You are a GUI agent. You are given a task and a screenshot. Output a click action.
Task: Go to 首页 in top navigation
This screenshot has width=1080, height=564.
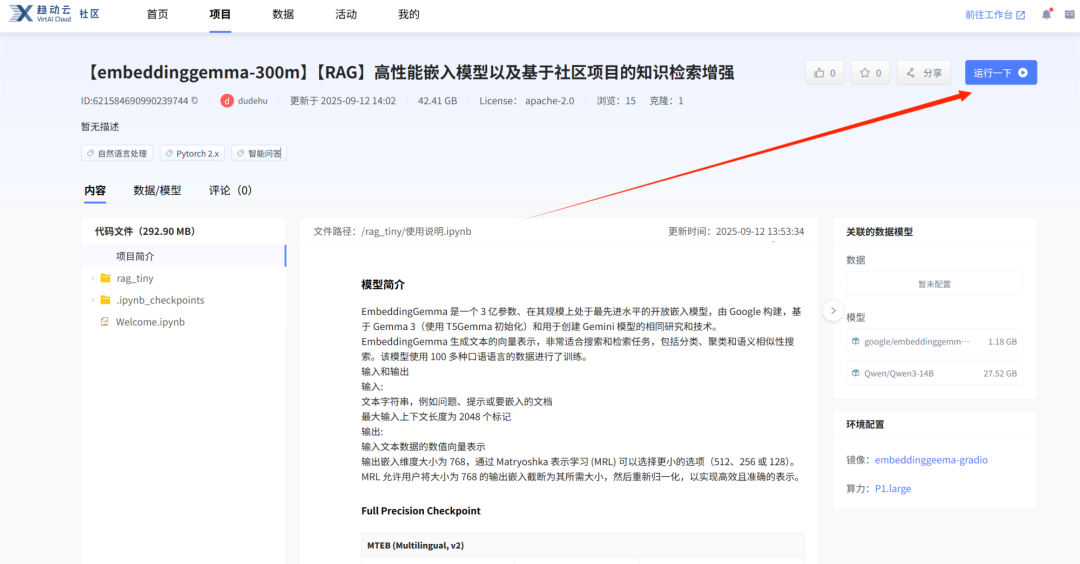pyautogui.click(x=157, y=14)
